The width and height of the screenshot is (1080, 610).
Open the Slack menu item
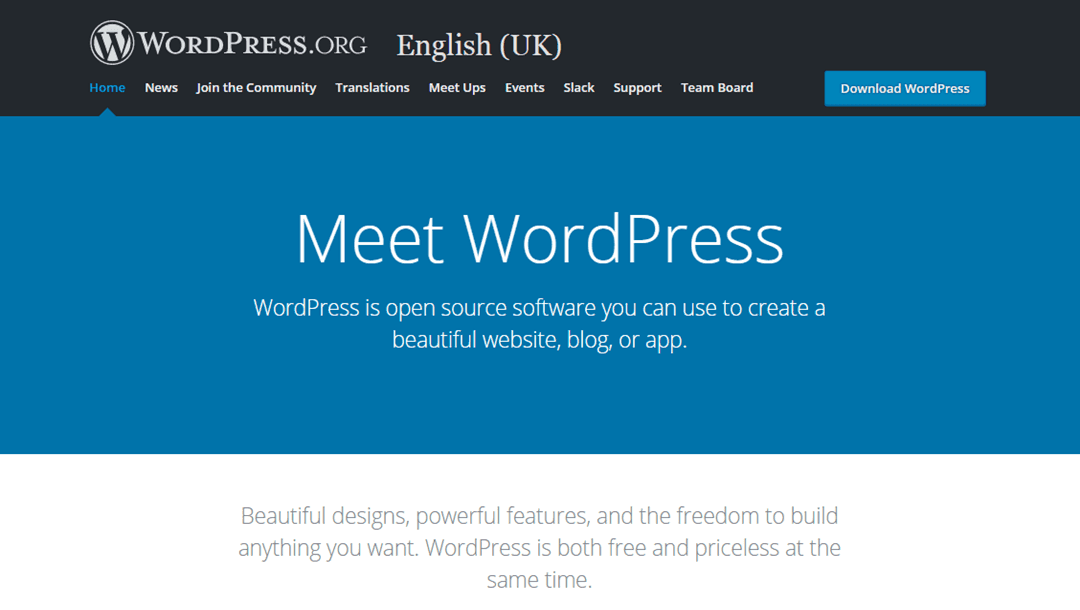[579, 88]
